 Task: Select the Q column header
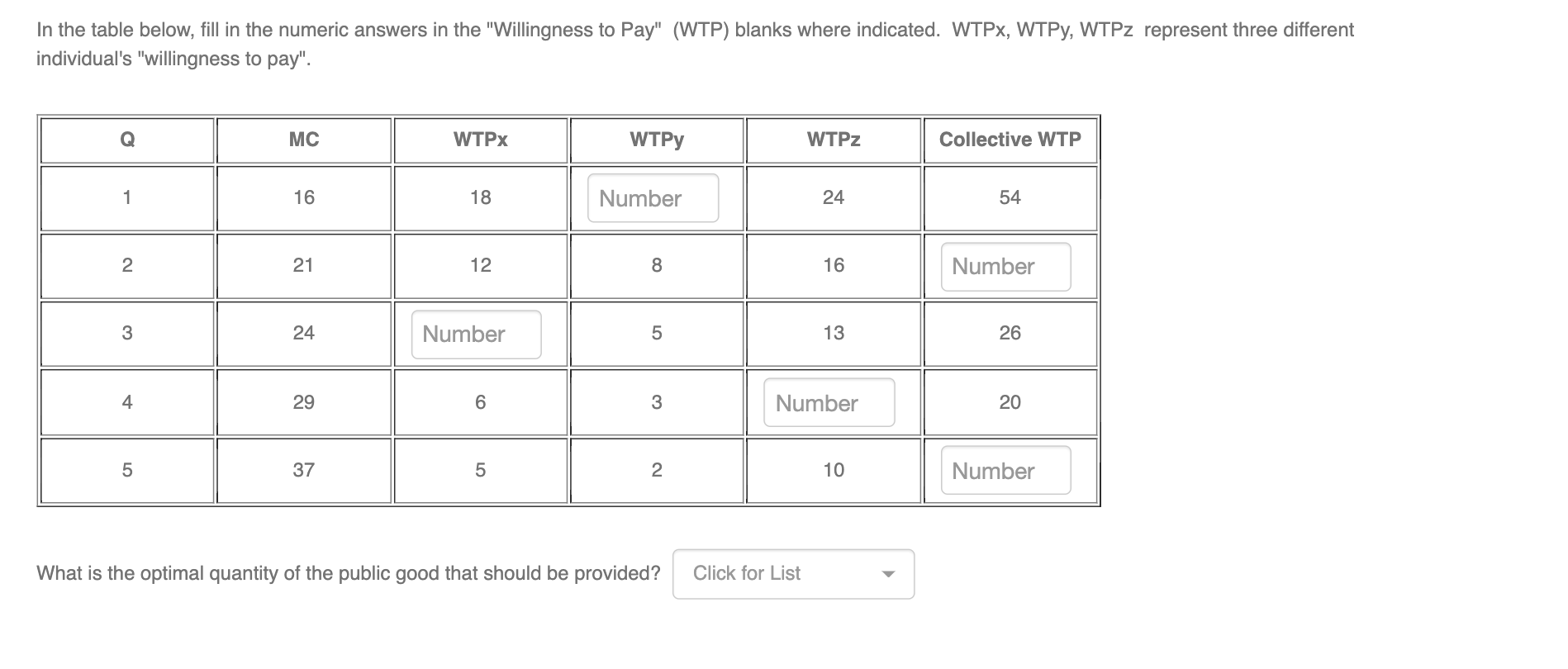126,139
